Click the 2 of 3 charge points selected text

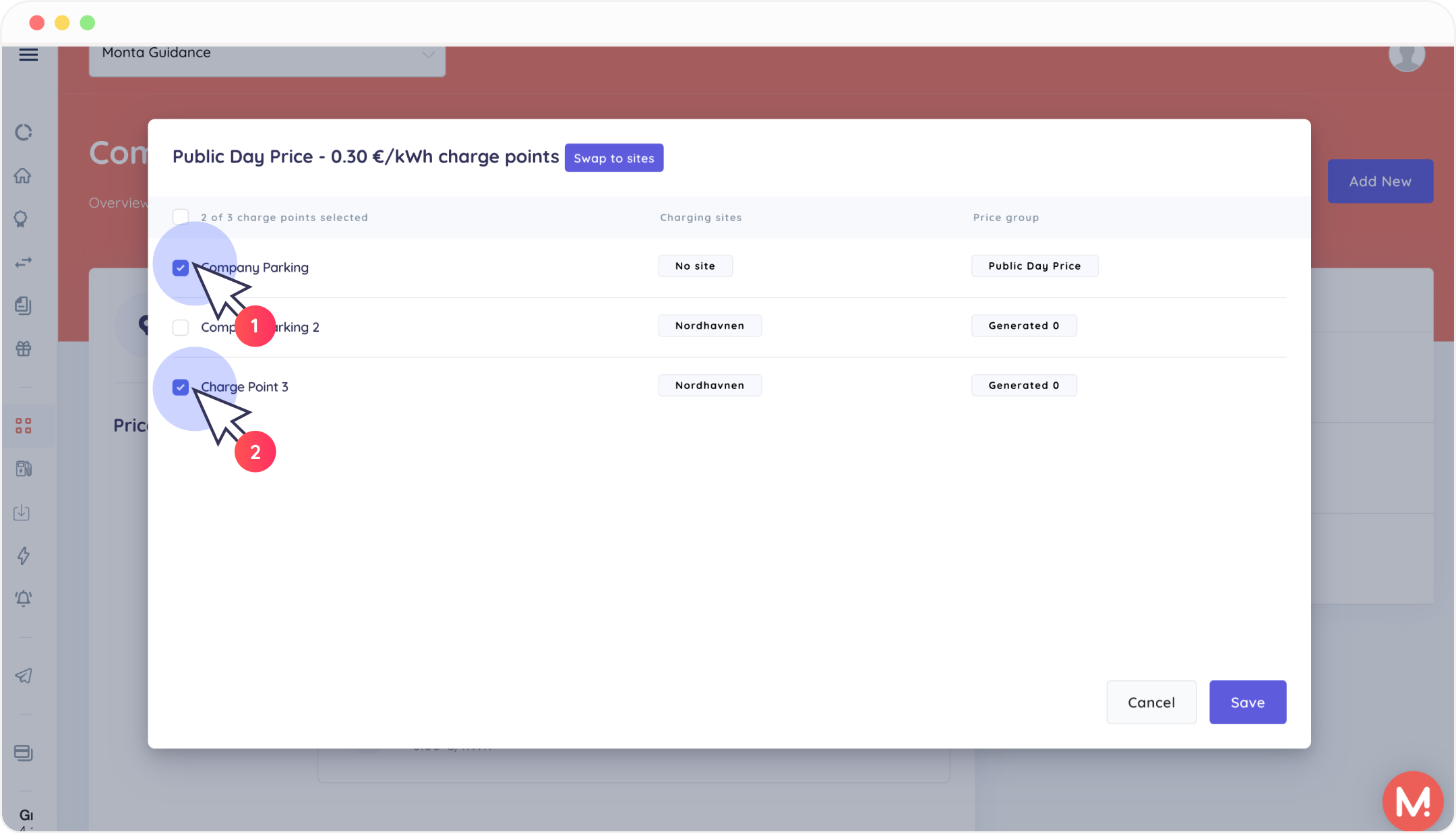(x=284, y=218)
